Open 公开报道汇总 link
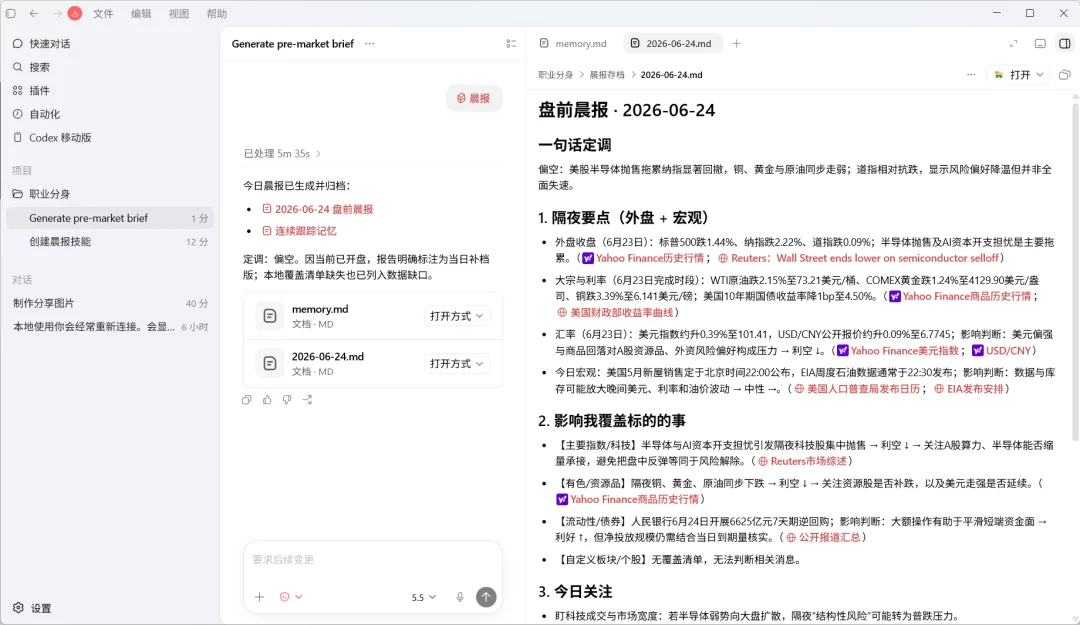This screenshot has width=1080, height=625. [x=823, y=537]
